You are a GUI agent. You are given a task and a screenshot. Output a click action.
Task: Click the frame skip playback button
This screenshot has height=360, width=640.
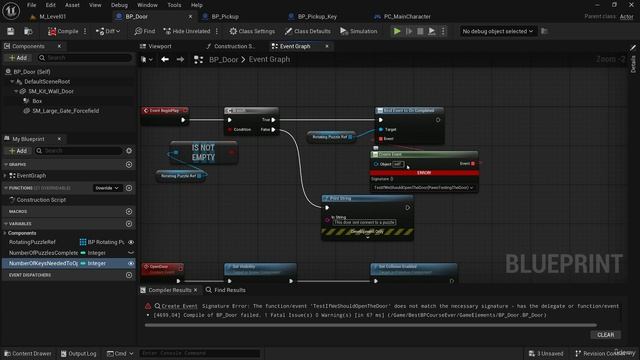coord(409,31)
